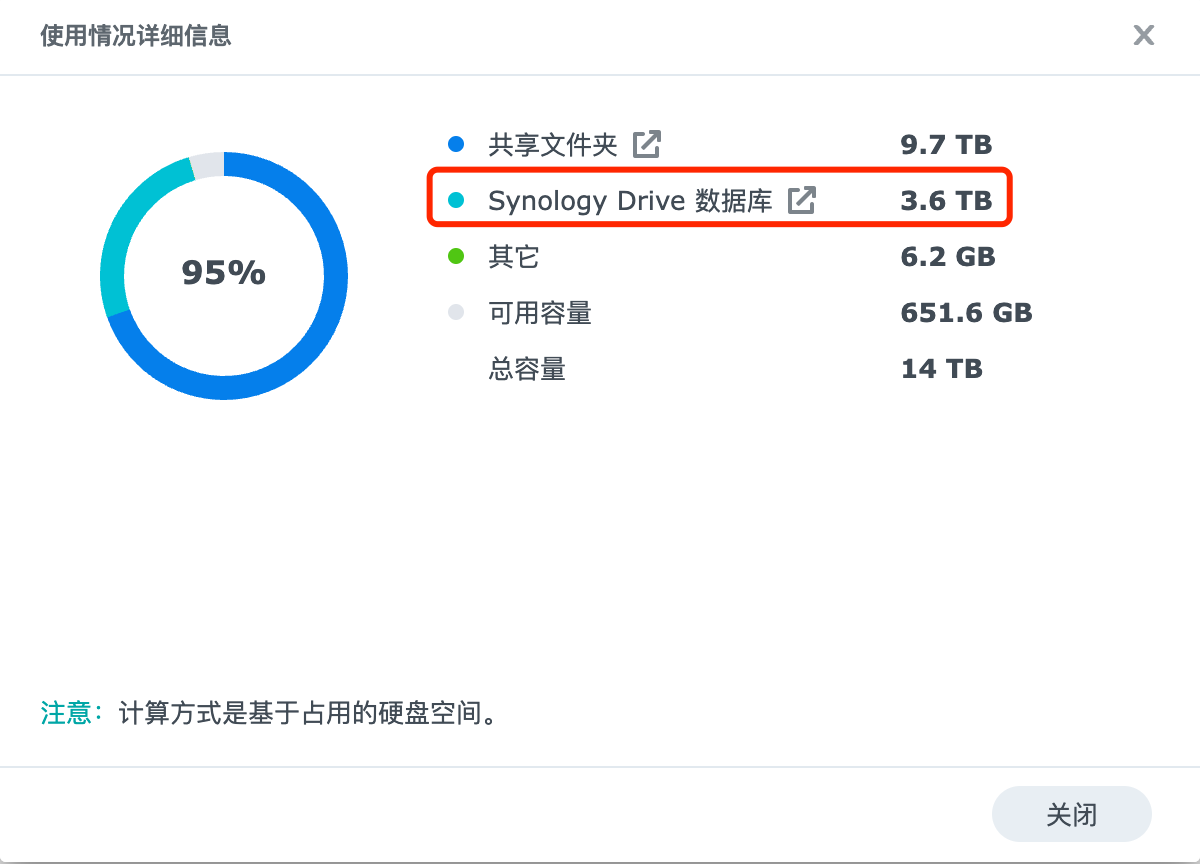Click the 共享文件夹 label

[x=553, y=144]
